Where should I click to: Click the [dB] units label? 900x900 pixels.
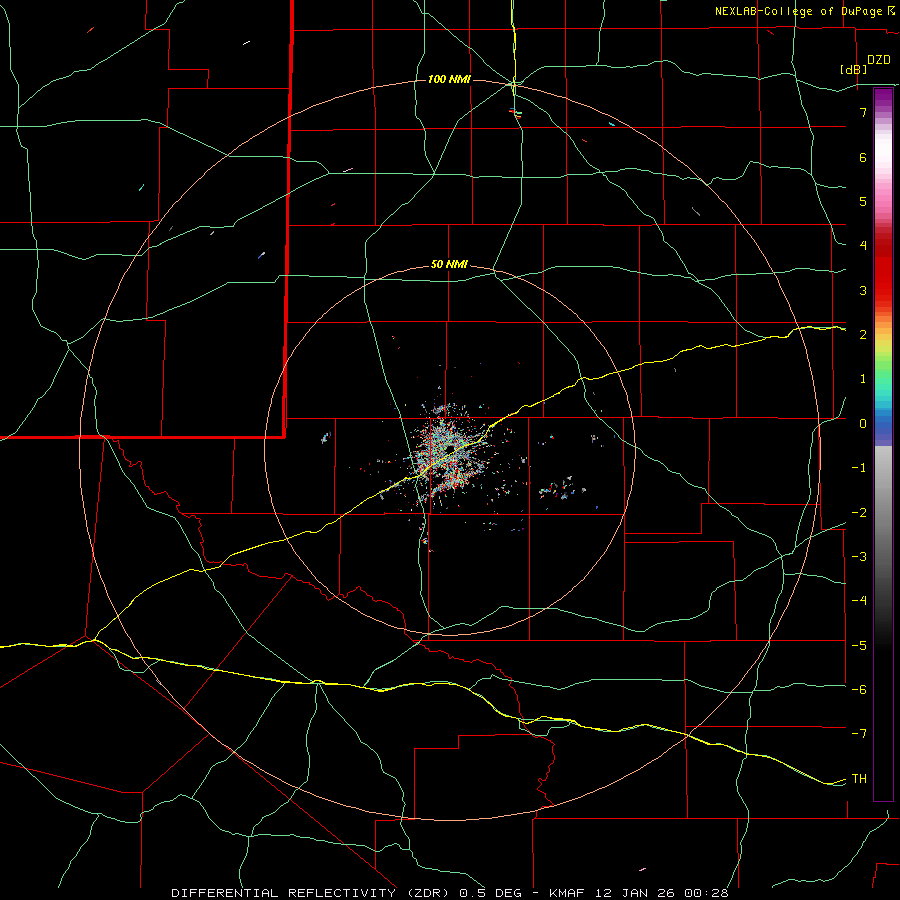854,69
